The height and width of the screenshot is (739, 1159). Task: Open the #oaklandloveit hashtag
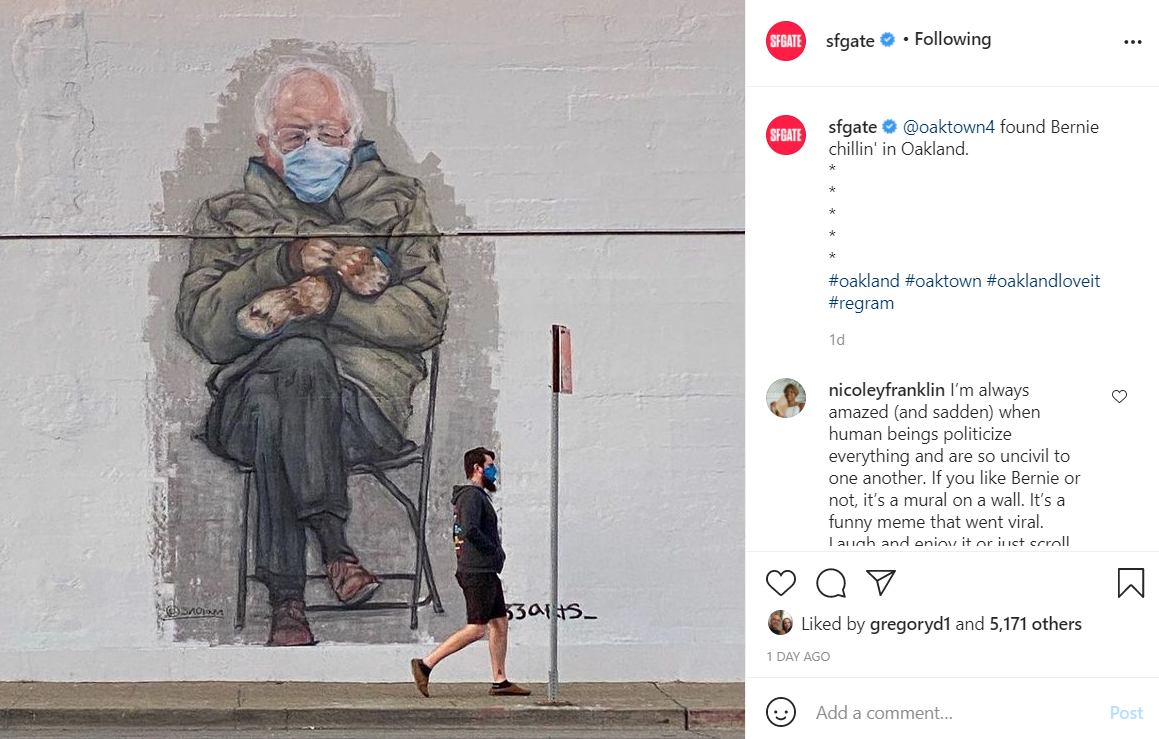[x=1043, y=281]
